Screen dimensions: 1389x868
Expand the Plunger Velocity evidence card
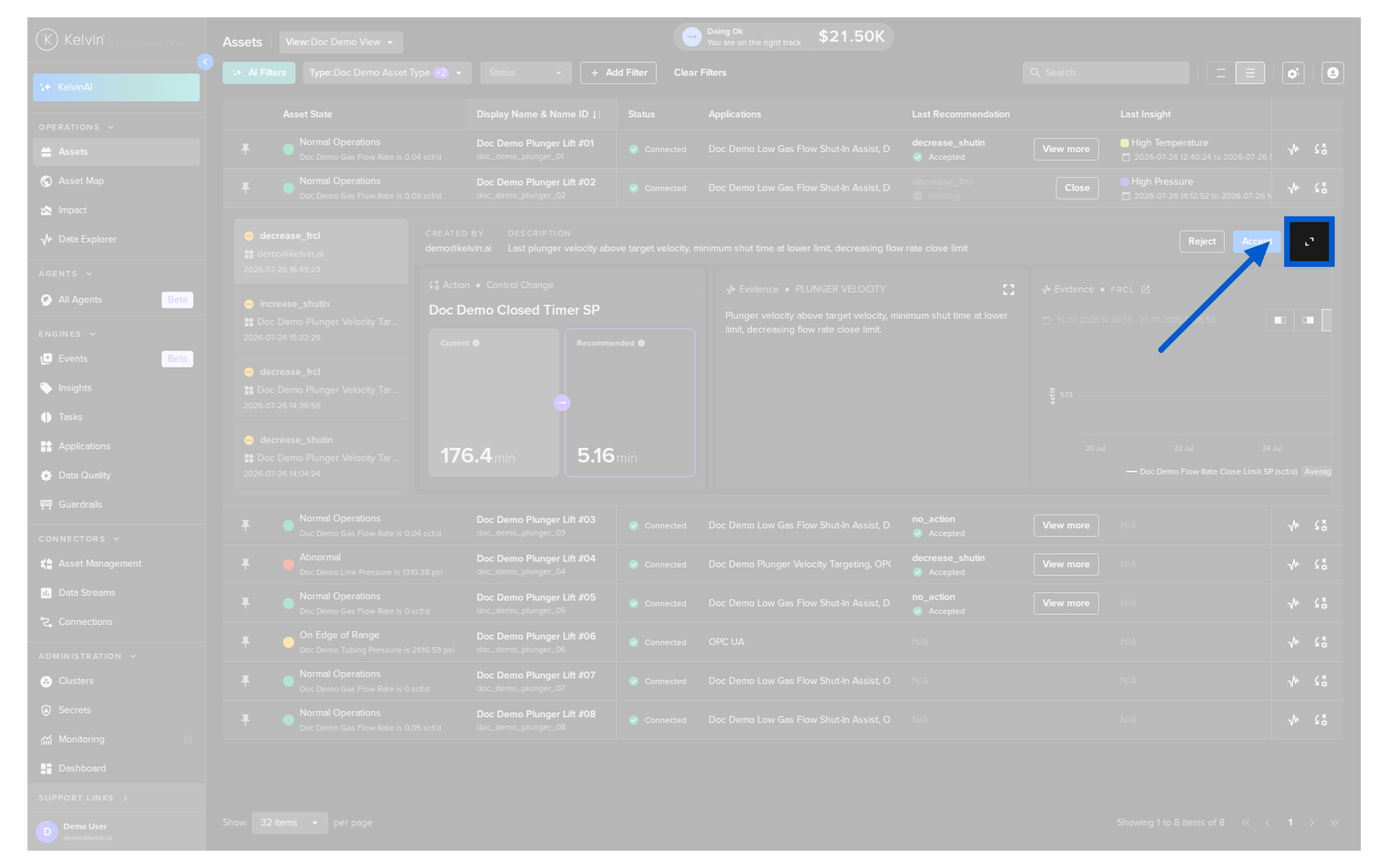(x=1008, y=290)
